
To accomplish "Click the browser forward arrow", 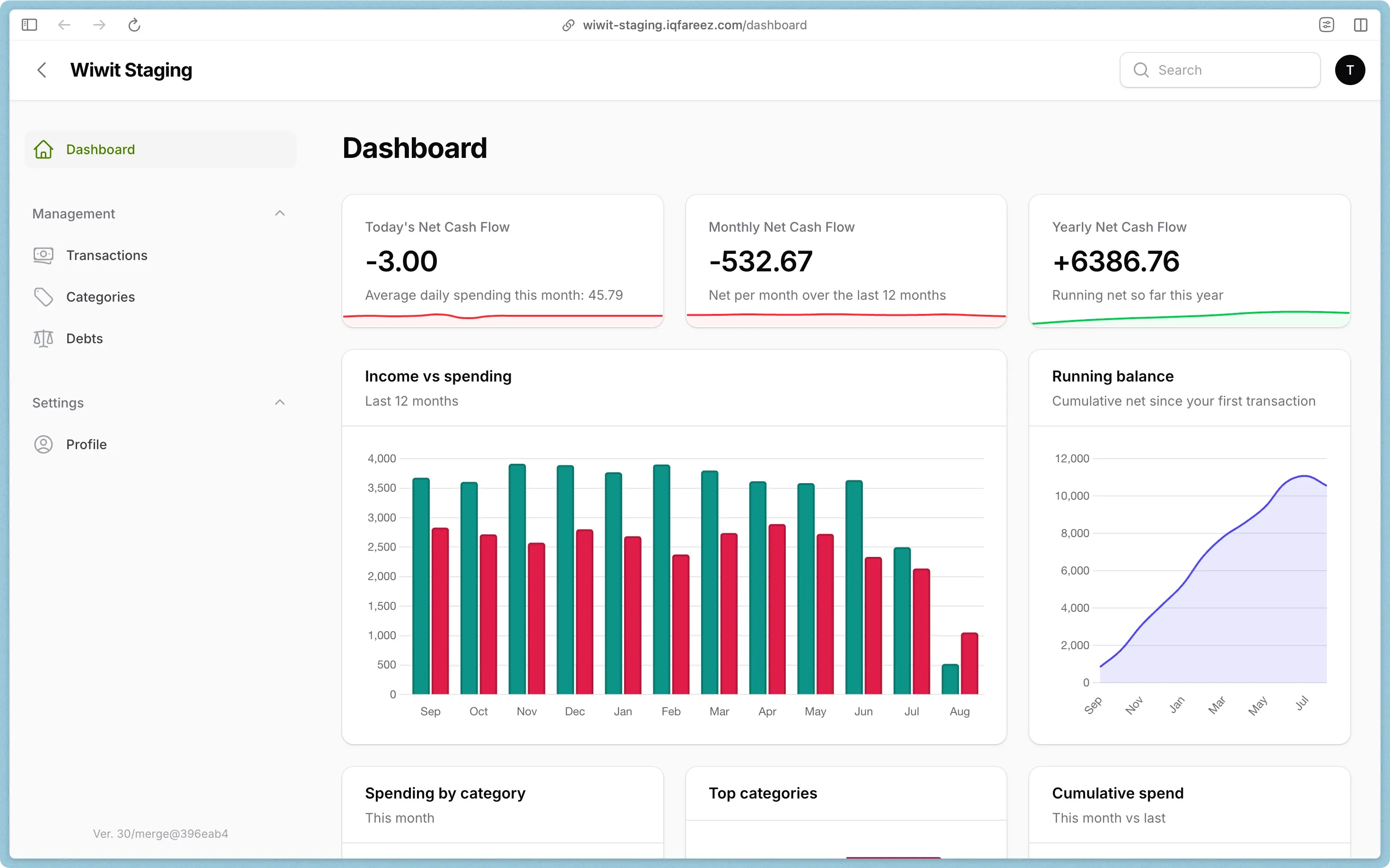I will tap(99, 25).
